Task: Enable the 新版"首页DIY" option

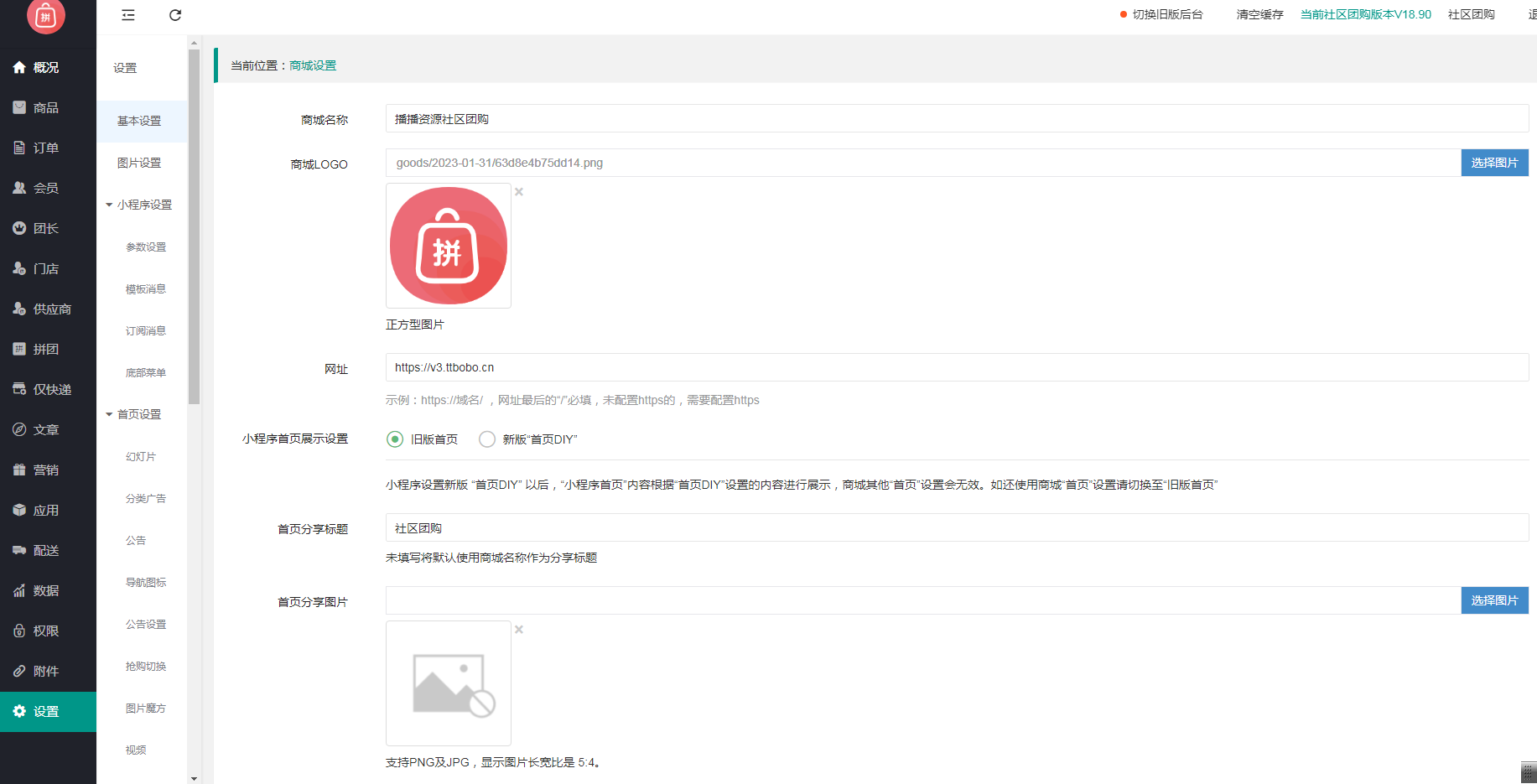Action: [487, 439]
